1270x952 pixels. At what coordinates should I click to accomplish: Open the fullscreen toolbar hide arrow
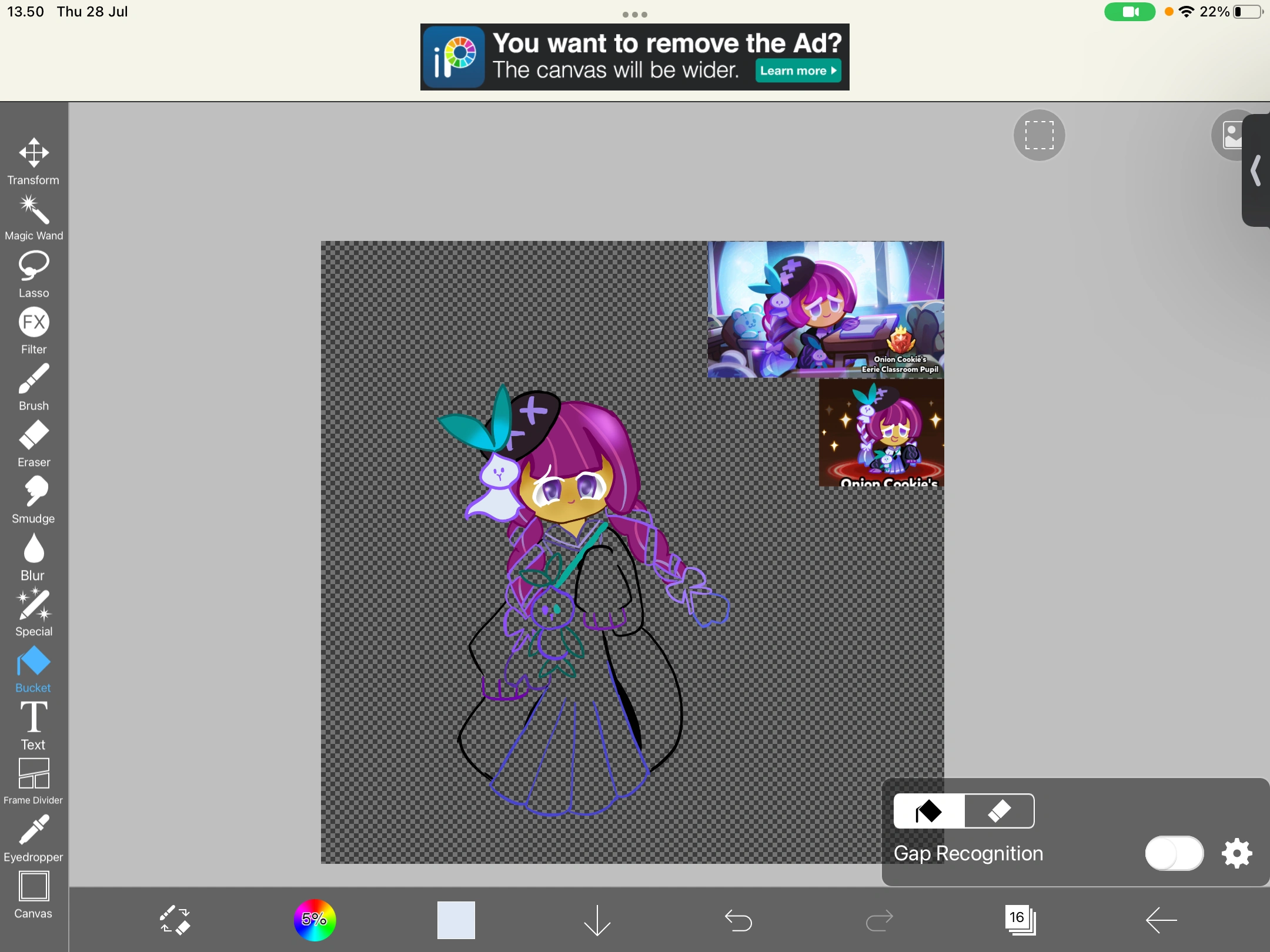click(x=596, y=920)
